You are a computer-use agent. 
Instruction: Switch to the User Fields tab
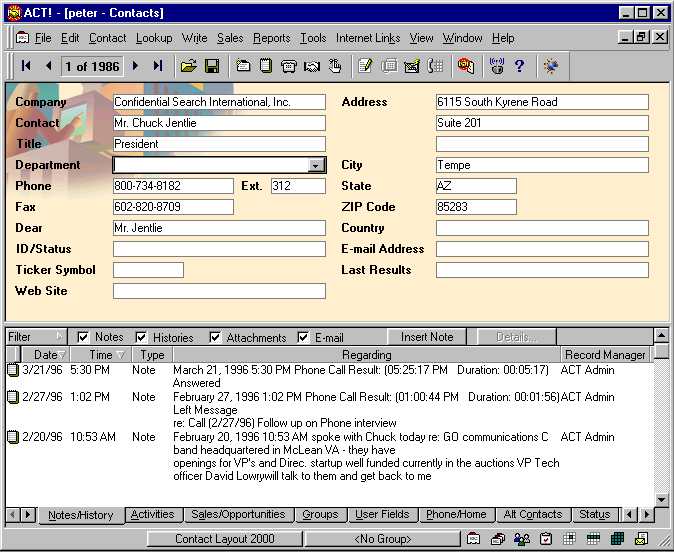382,514
